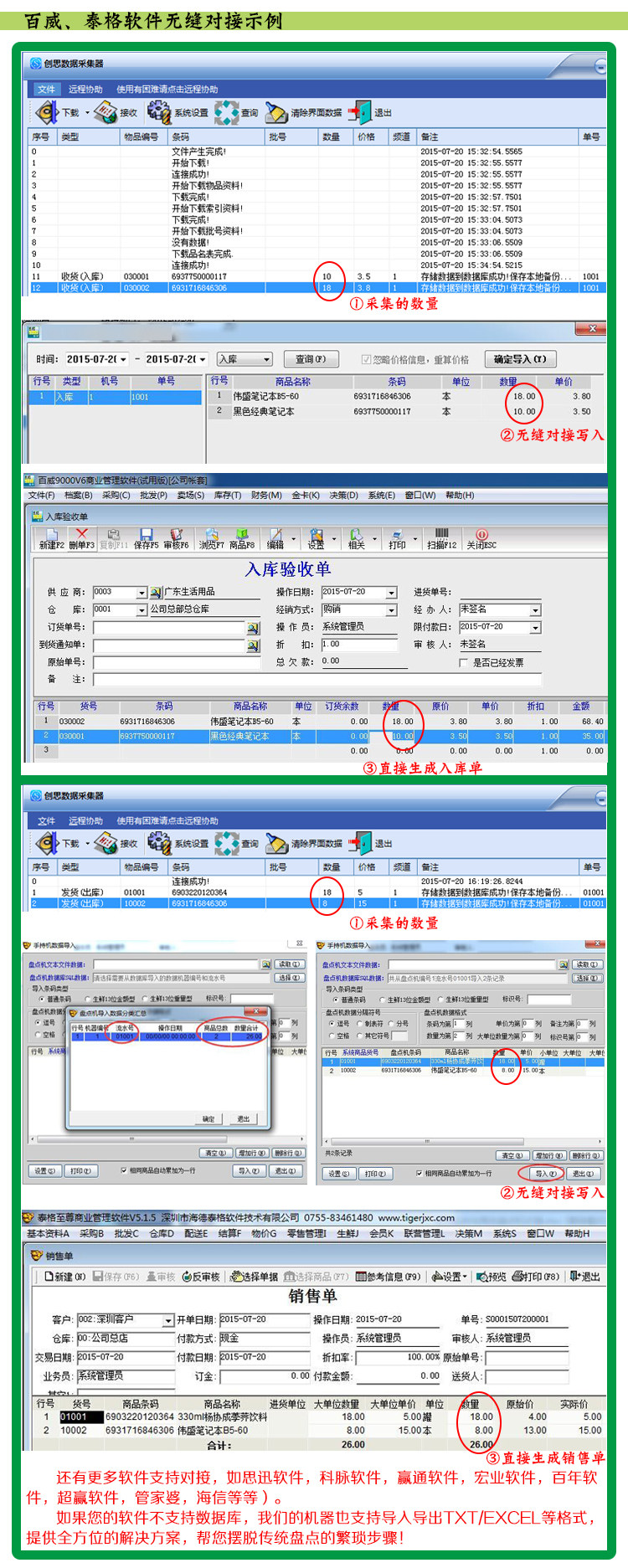Click 接收 receive icon in top collector window
Image resolution: width=628 pixels, height=1568 pixels.
coord(105,111)
